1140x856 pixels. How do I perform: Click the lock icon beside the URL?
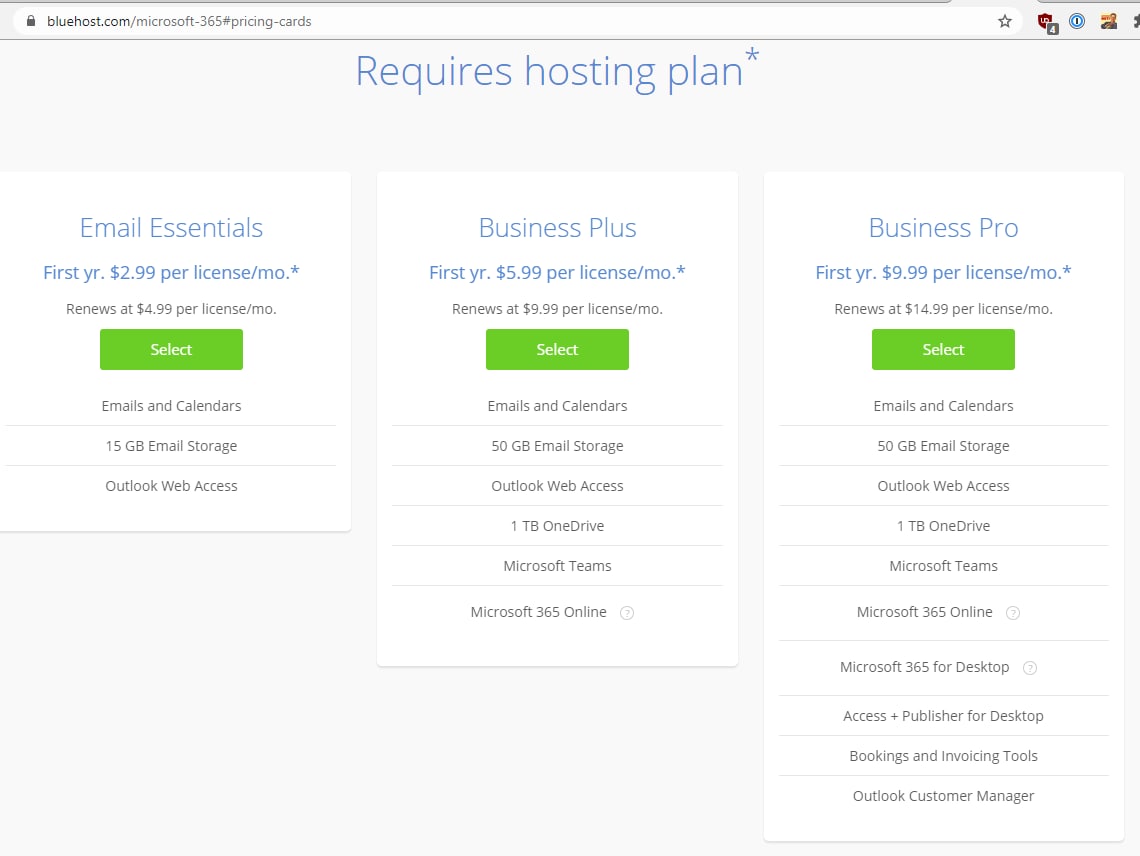coord(31,21)
